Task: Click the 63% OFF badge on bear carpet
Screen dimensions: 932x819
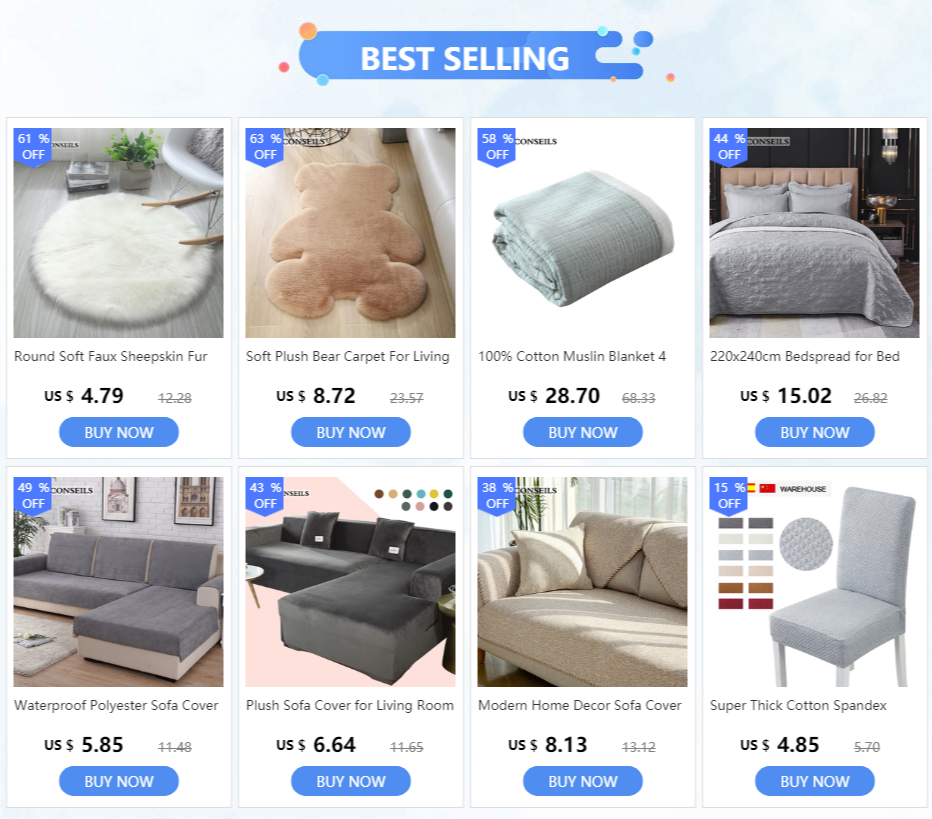Action: coord(265,147)
